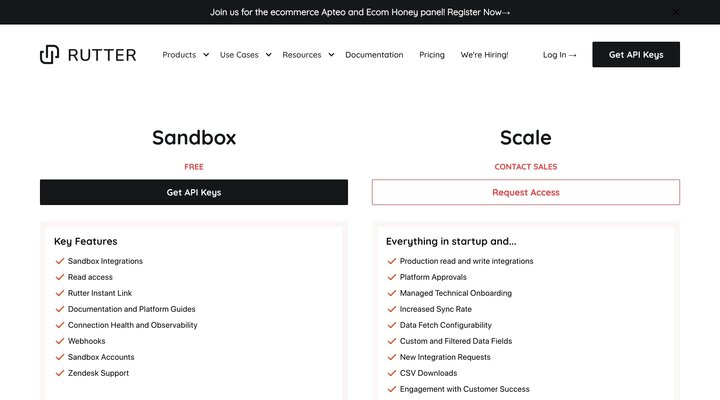This screenshot has width=720, height=400.
Task: Click the checkmark beside Sandbox Integrations
Action: [60, 261]
